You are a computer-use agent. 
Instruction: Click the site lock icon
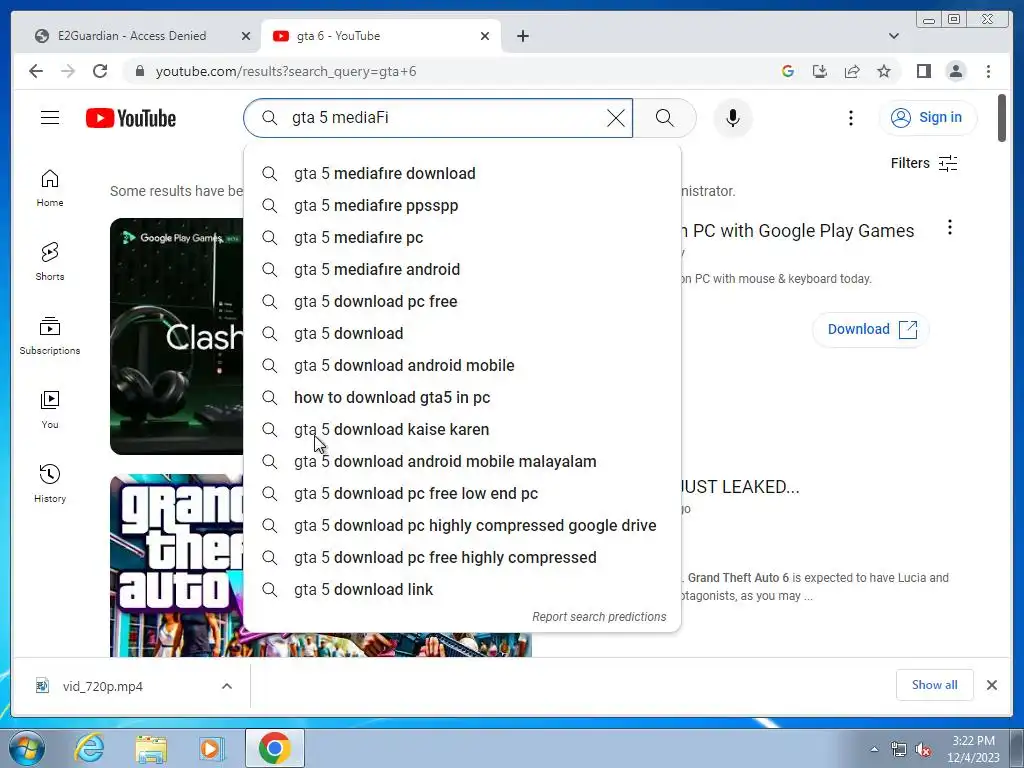139,71
